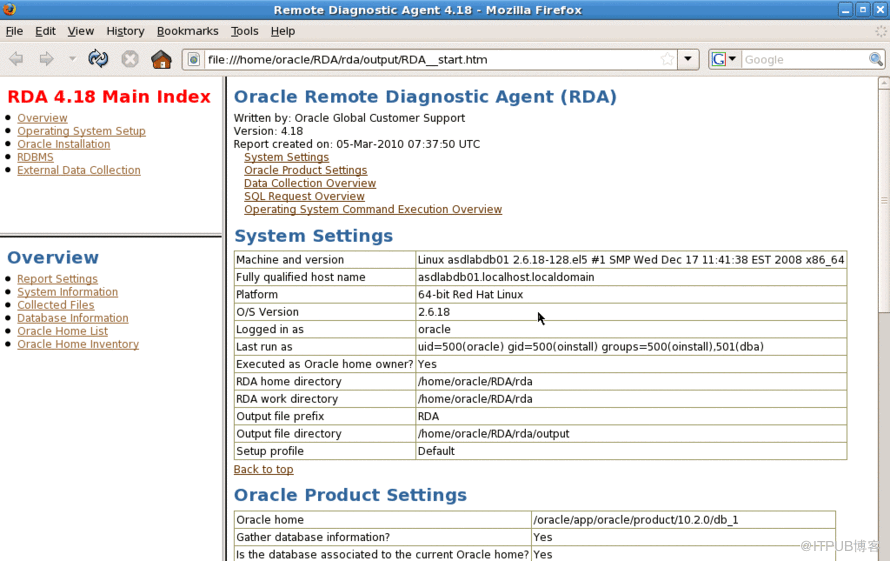Open the View menu
890x561 pixels.
point(81,31)
